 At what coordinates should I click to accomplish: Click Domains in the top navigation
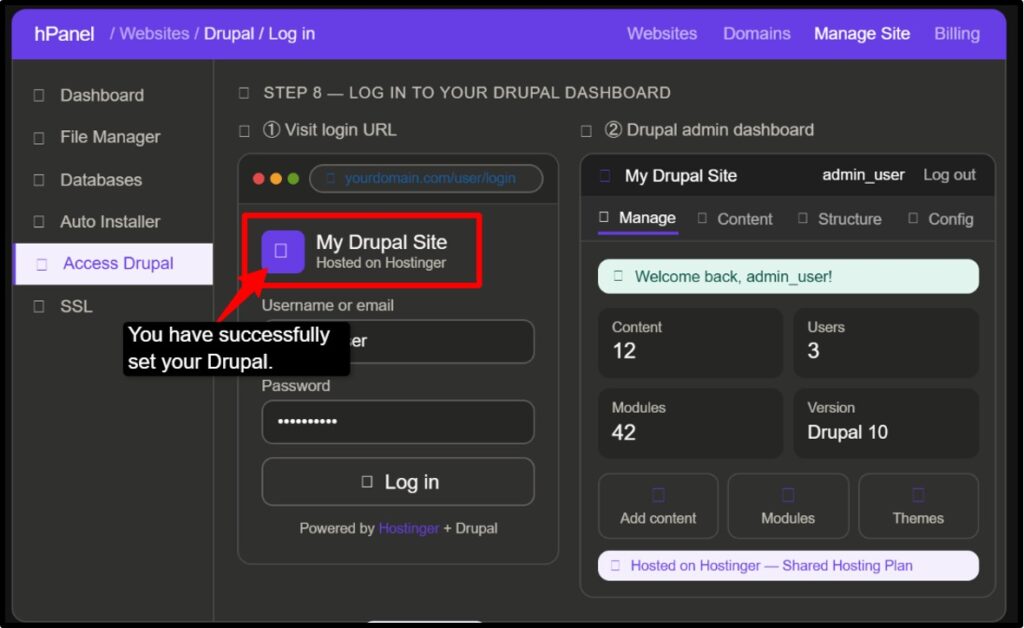click(x=756, y=33)
